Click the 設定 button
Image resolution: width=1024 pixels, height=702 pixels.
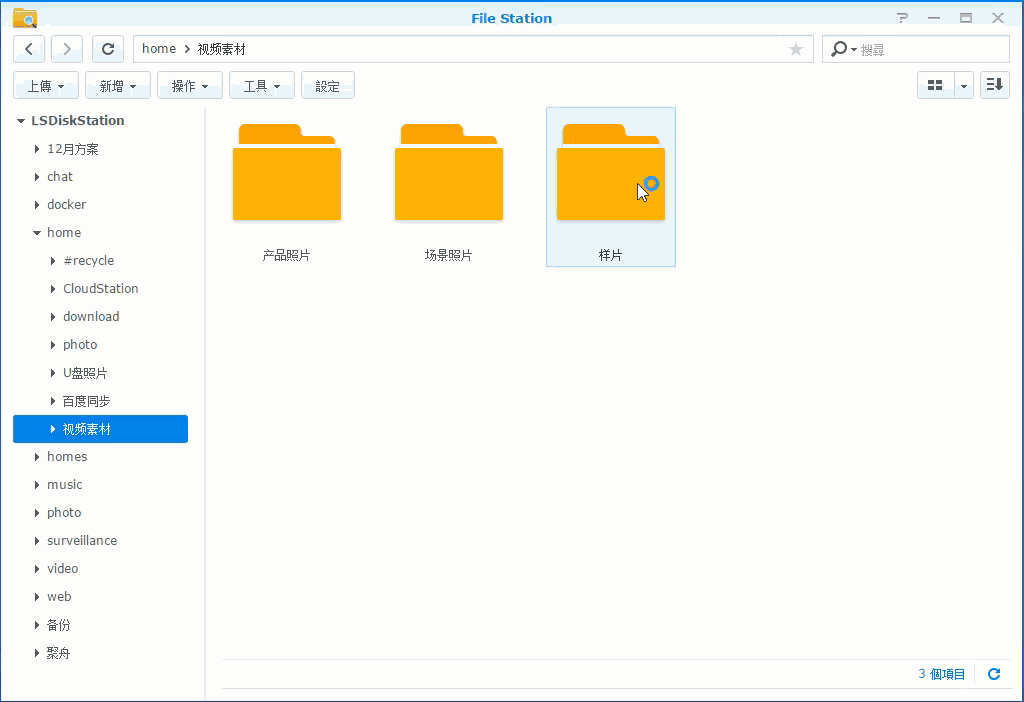point(328,85)
